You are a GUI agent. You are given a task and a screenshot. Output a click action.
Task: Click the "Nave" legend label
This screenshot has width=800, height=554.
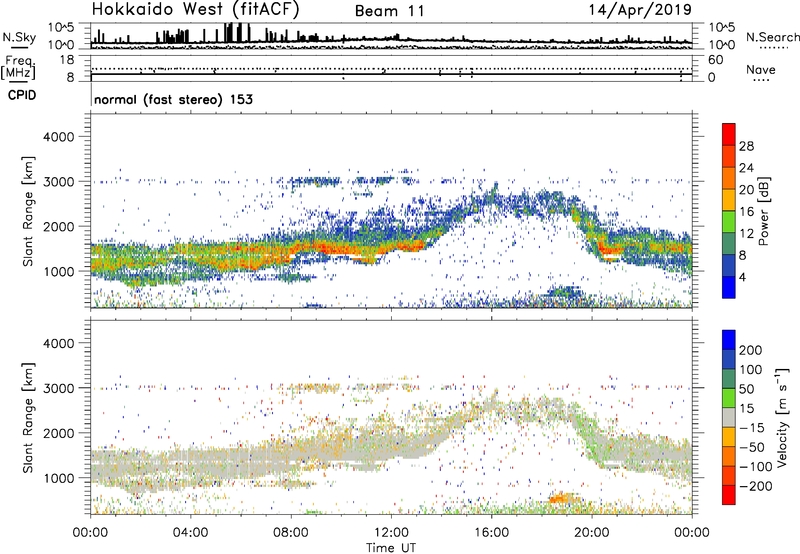click(760, 69)
